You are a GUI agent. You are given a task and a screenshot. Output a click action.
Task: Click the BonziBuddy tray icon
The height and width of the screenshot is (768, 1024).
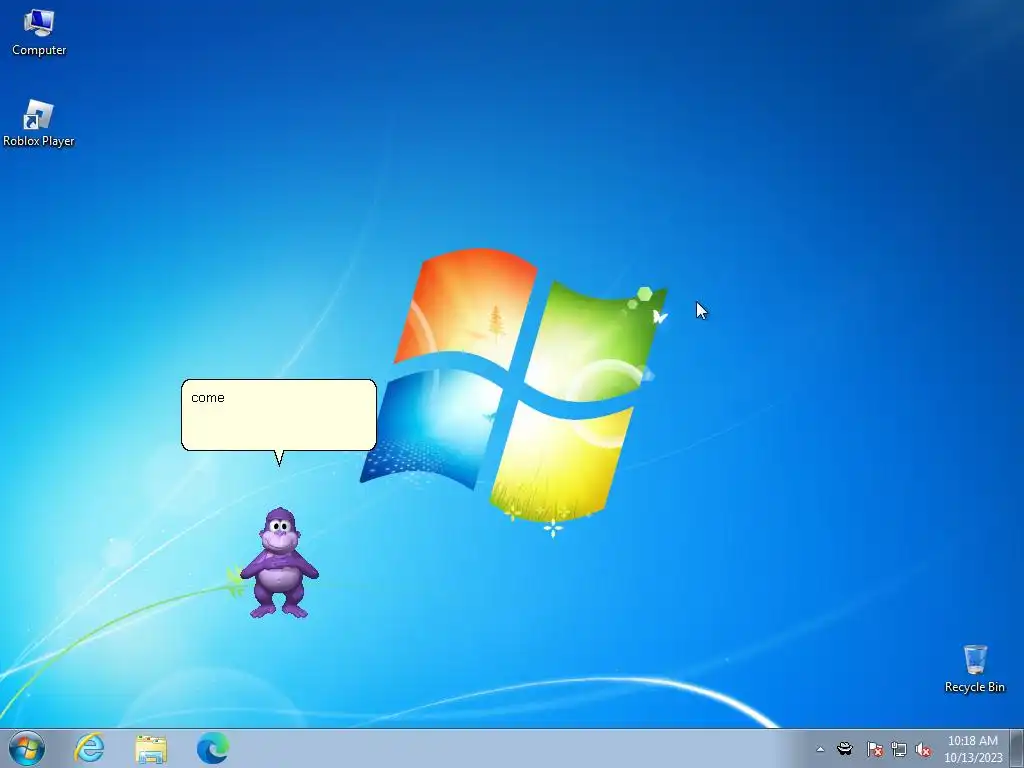(x=845, y=748)
